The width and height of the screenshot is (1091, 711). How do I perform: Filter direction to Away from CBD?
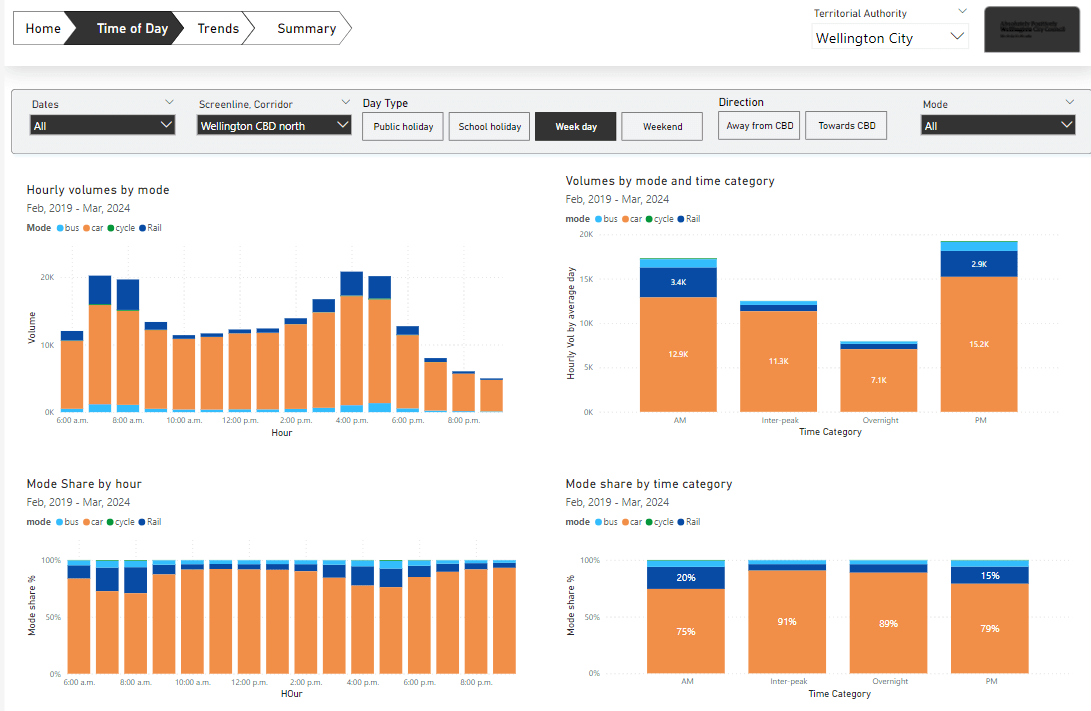[x=759, y=126]
